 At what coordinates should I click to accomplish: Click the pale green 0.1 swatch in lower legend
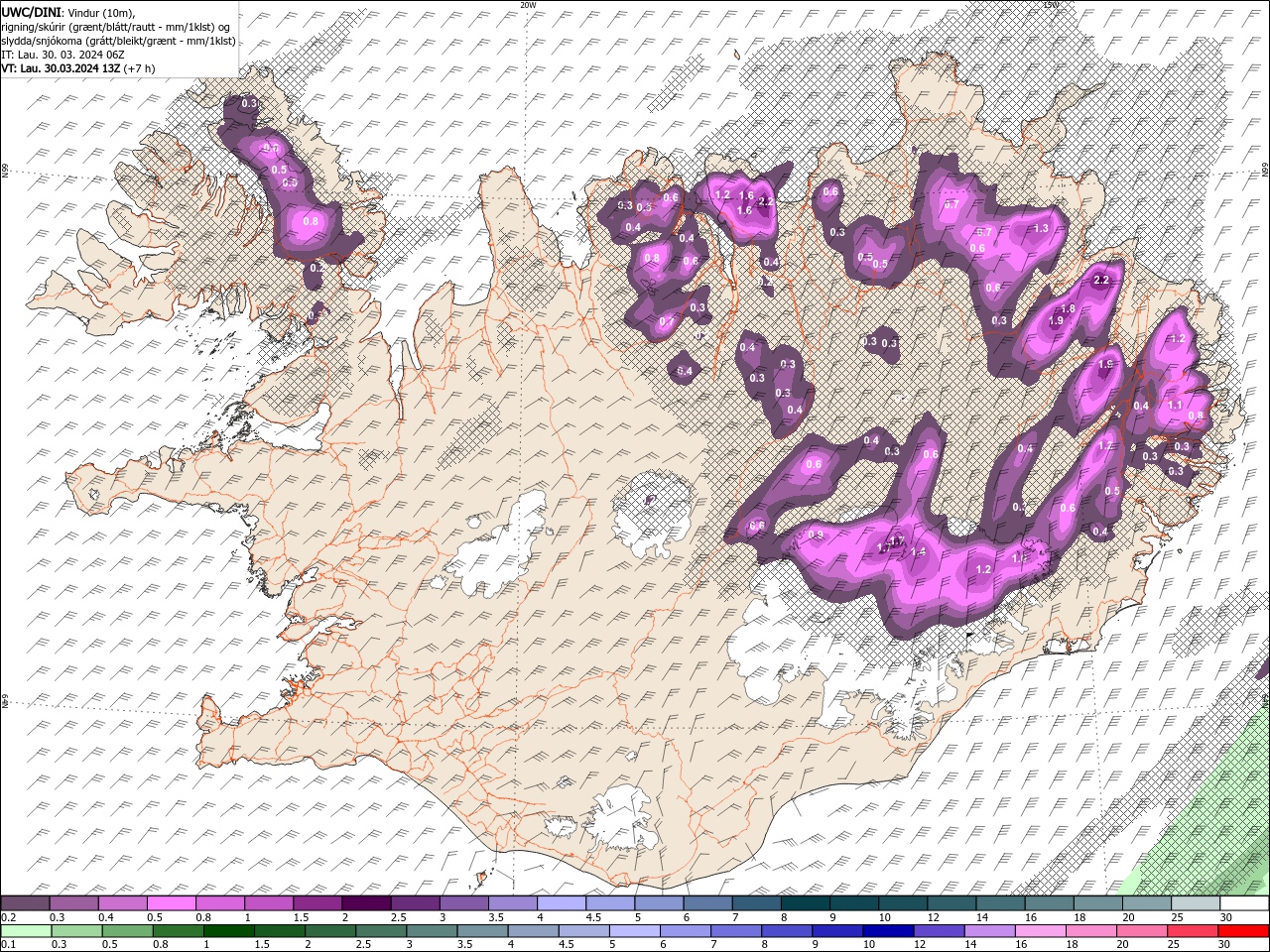coord(26,931)
